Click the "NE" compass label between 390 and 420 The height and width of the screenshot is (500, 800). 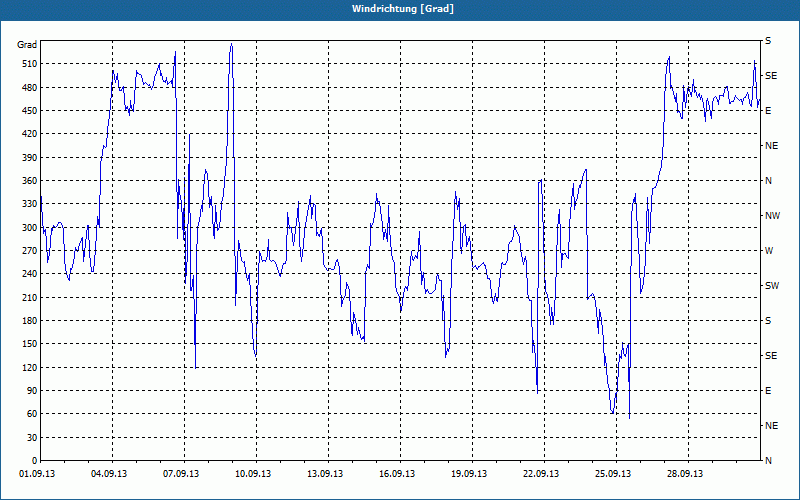pos(772,146)
